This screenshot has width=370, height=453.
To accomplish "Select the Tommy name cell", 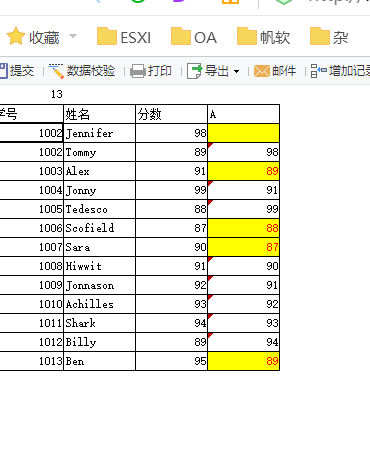I will click(x=99, y=152).
